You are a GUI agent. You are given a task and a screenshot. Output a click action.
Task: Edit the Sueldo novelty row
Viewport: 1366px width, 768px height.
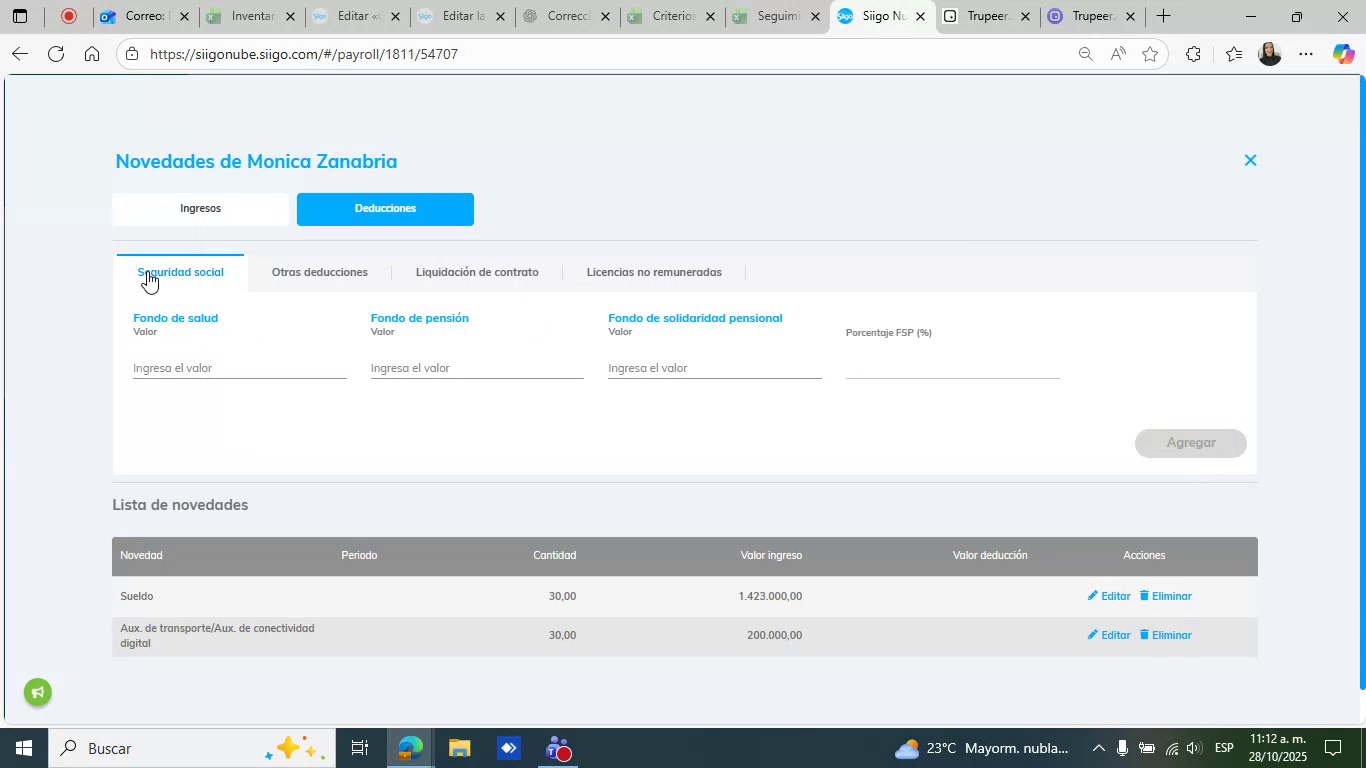pos(1109,596)
